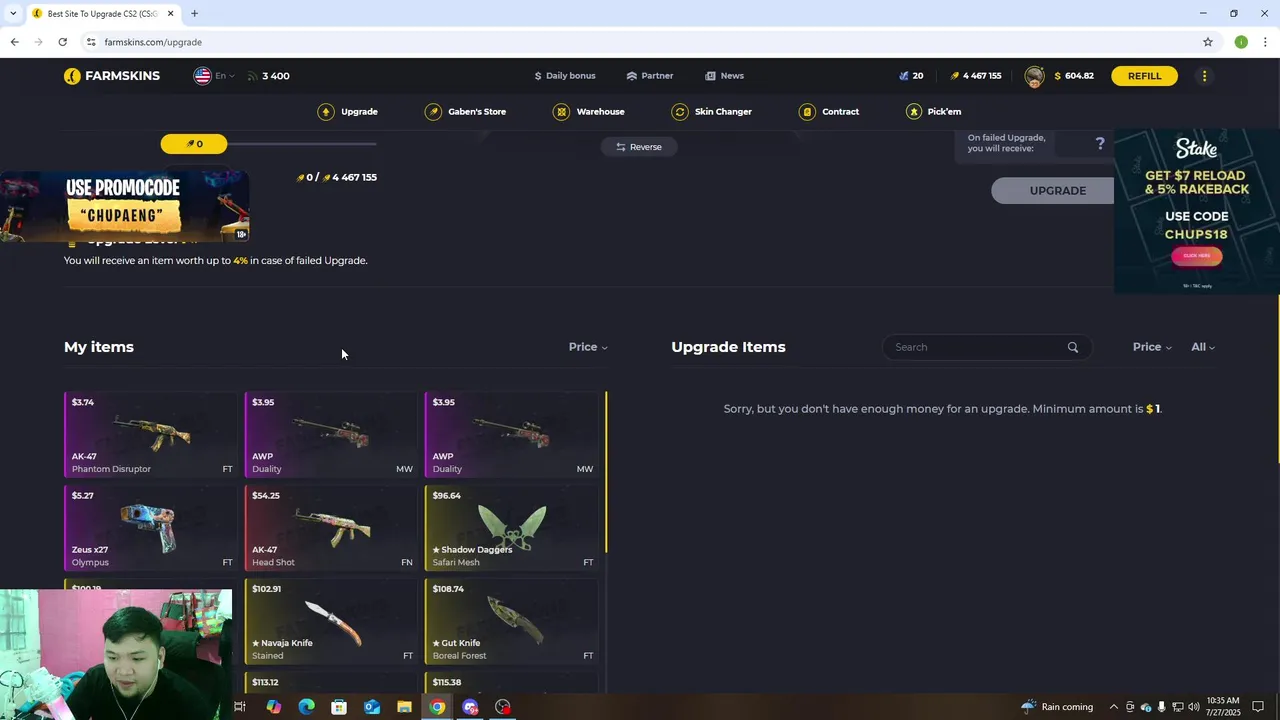This screenshot has width=1280, height=720.
Task: Go back in browser history
Action: pyautogui.click(x=14, y=42)
